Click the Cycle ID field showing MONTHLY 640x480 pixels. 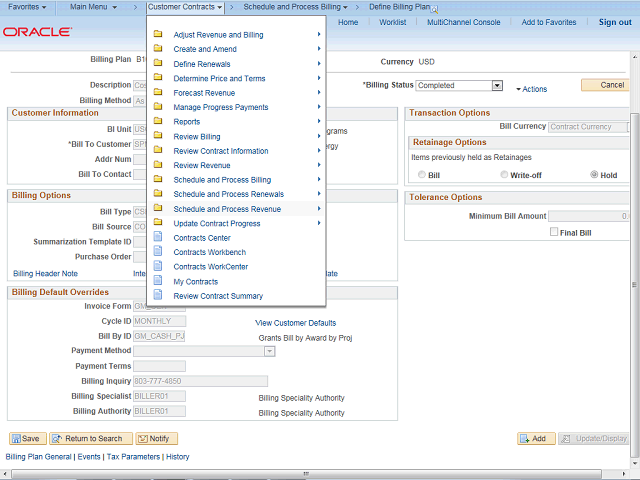click(x=160, y=321)
